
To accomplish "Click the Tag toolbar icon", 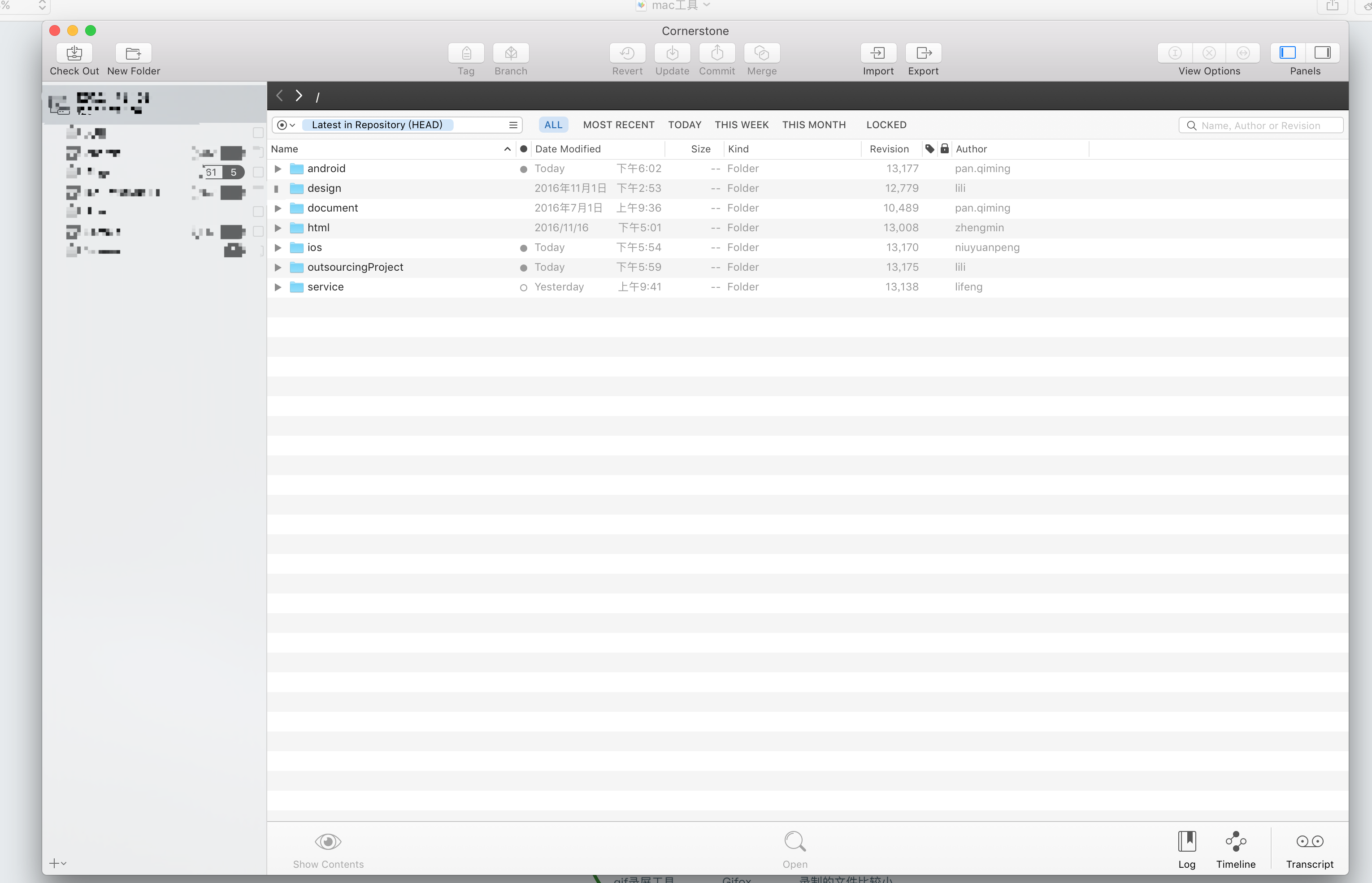I will click(466, 53).
